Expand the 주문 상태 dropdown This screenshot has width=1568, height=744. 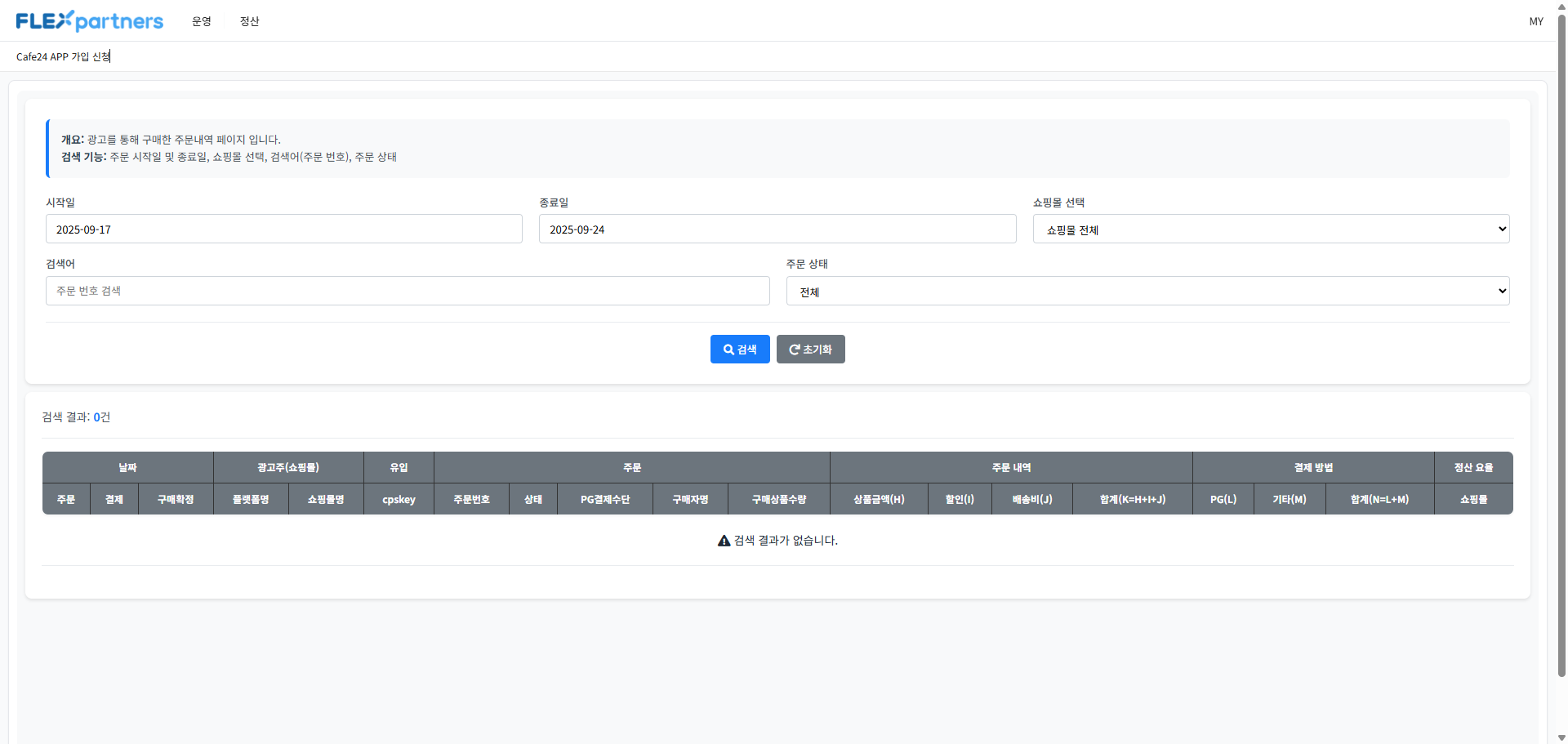pyautogui.click(x=1147, y=292)
